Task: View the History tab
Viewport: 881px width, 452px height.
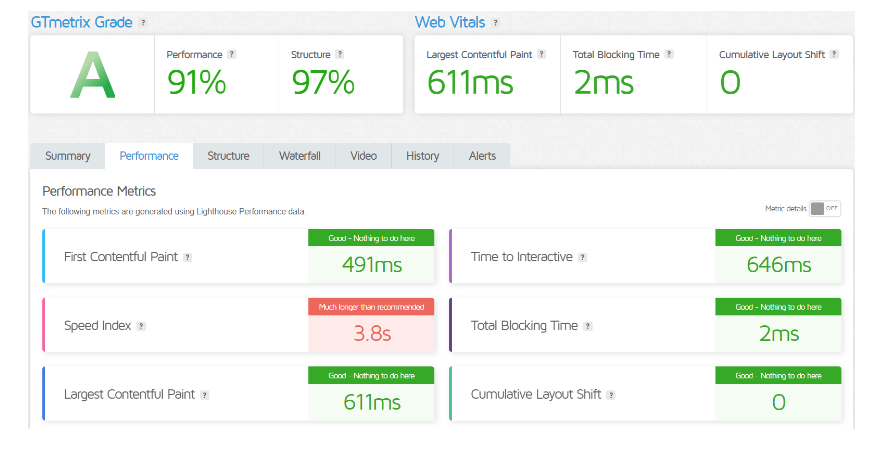Action: 423,156
